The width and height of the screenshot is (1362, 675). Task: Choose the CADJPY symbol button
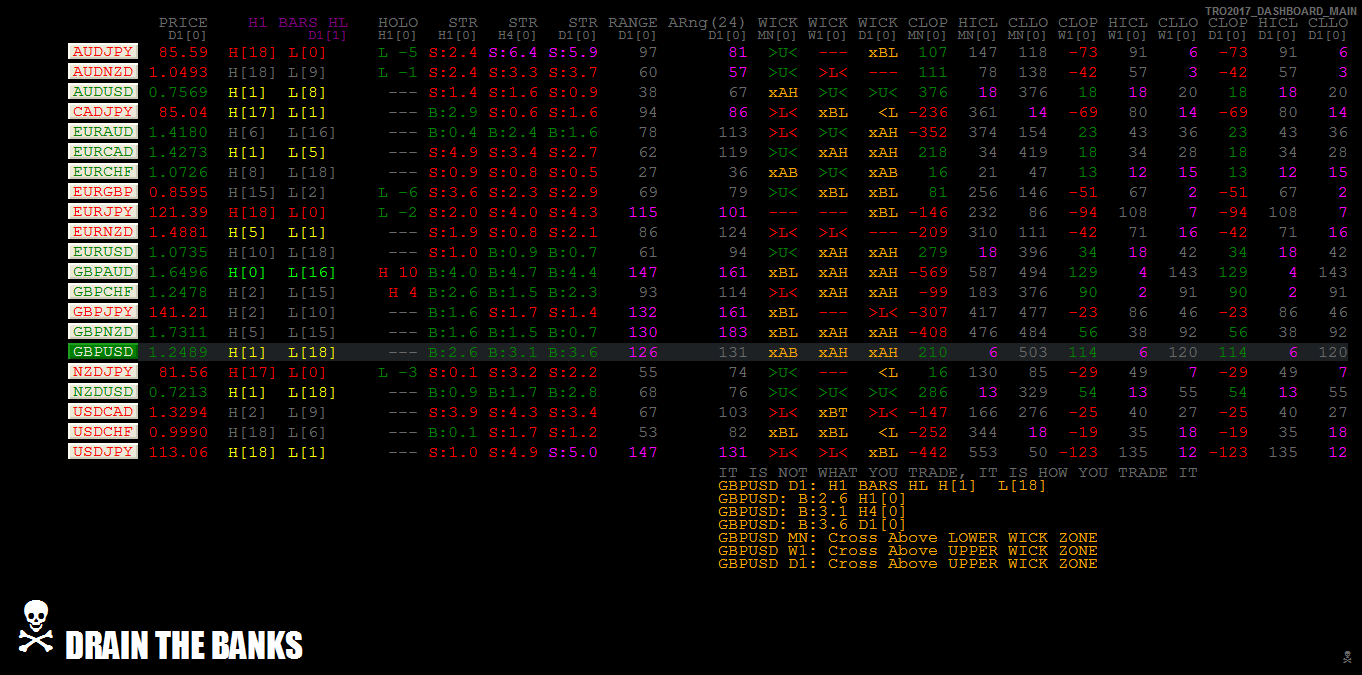point(102,111)
